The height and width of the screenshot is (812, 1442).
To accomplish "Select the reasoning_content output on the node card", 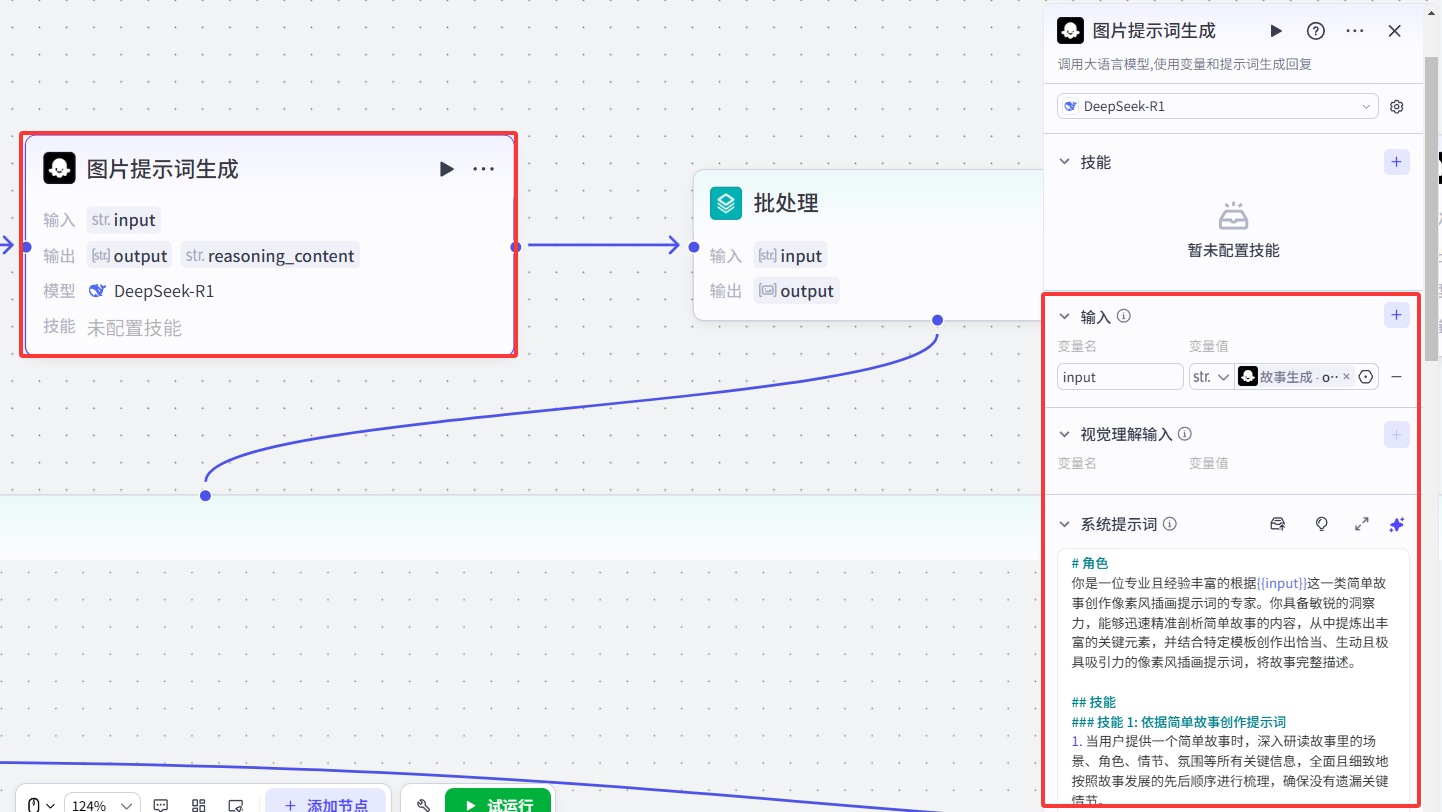I will point(270,256).
